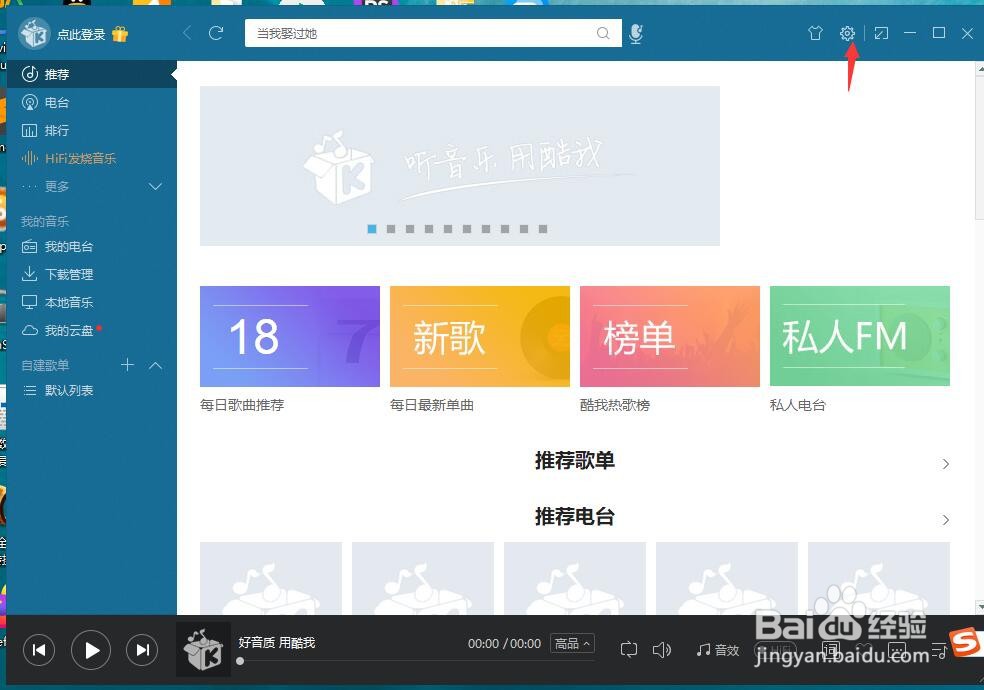Click the 私人电台 caption link
Viewport: 984px width, 690px height.
pyautogui.click(x=798, y=405)
